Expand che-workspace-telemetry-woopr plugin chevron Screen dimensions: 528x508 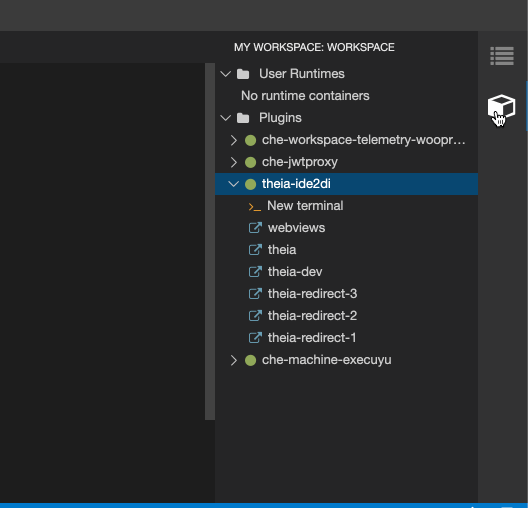(234, 140)
